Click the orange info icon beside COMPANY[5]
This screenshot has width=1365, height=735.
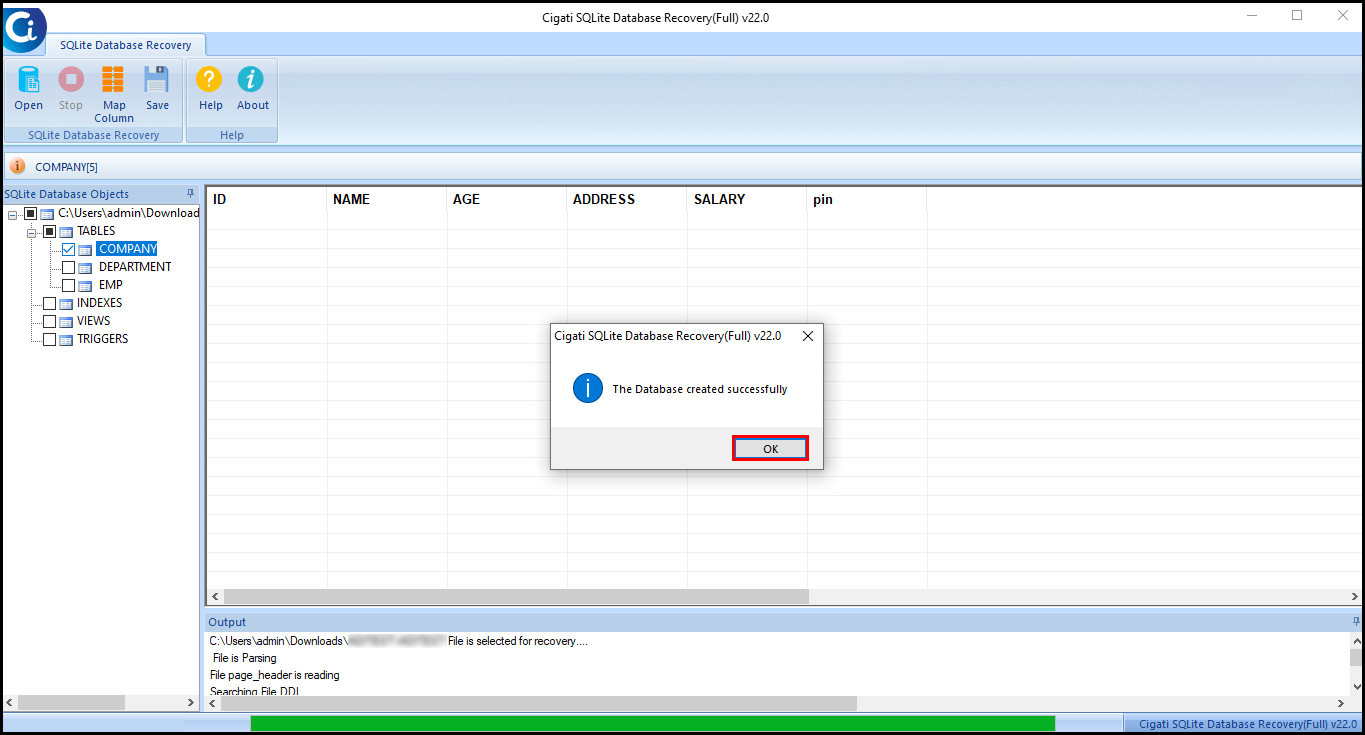(18, 166)
